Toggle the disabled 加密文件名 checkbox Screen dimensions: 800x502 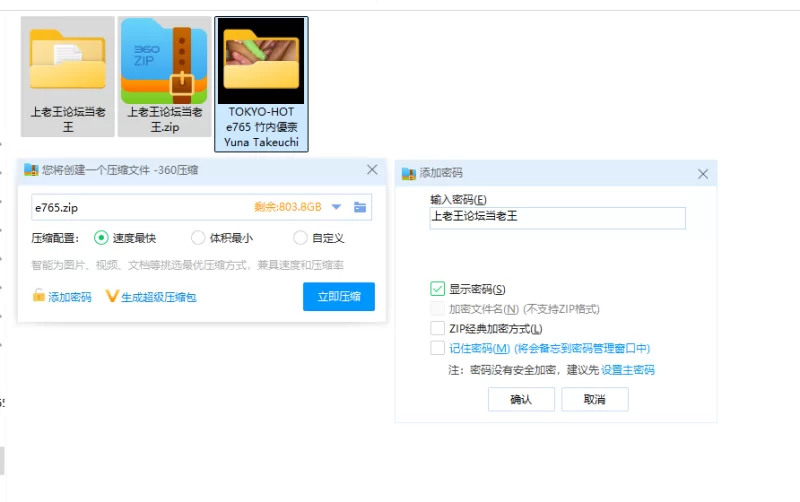(437, 309)
